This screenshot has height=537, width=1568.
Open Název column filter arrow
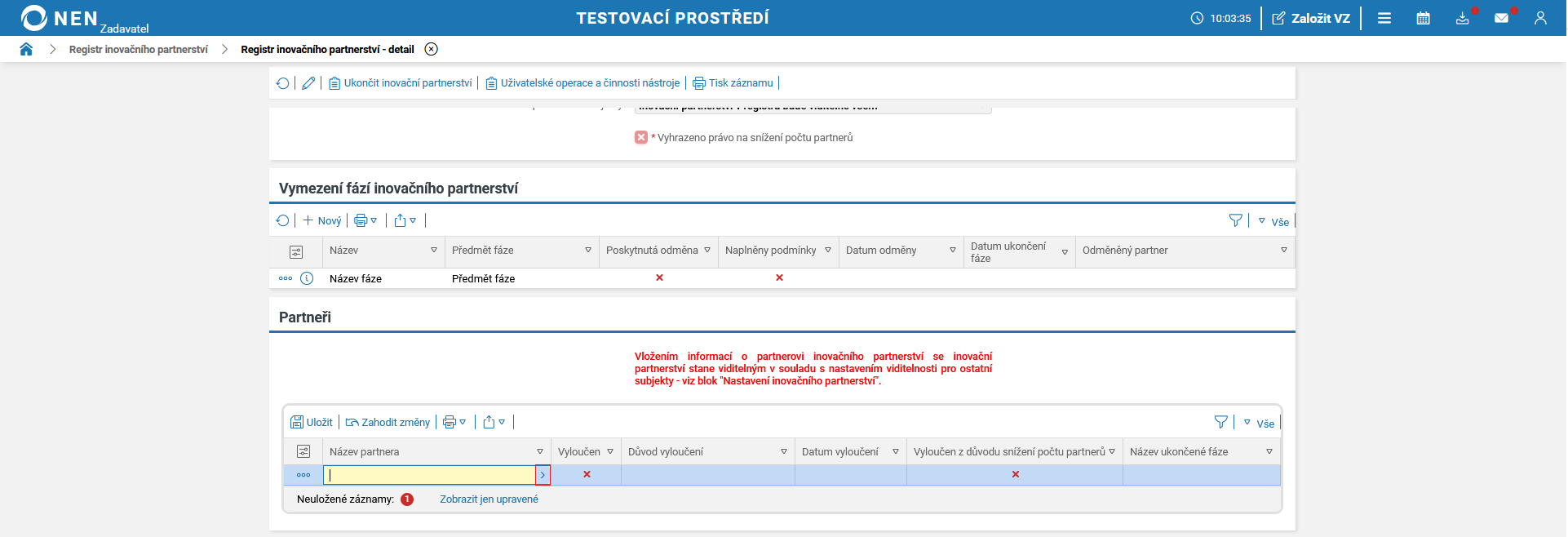coord(434,251)
